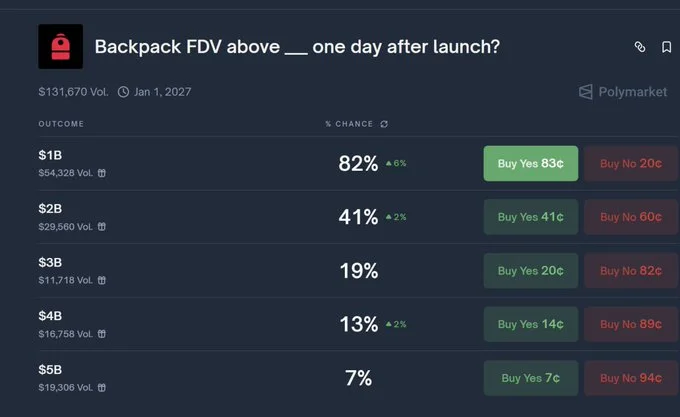Viewport: 680px width, 417px height.
Task: Click the gift icon under $2B
Action: click(101, 226)
